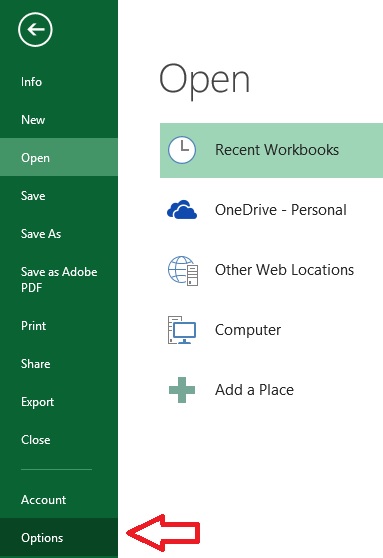This screenshot has height=558, width=383.
Task: Open the Account page
Action: click(43, 500)
